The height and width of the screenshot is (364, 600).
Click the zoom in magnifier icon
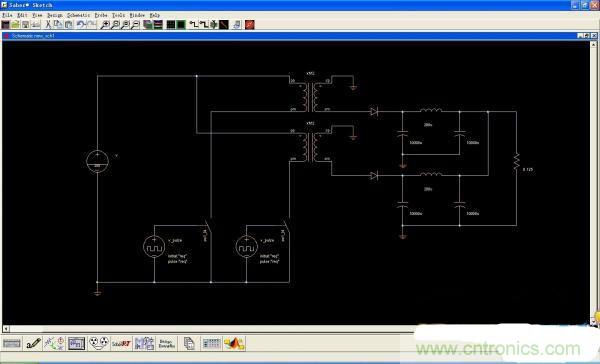[104, 25]
